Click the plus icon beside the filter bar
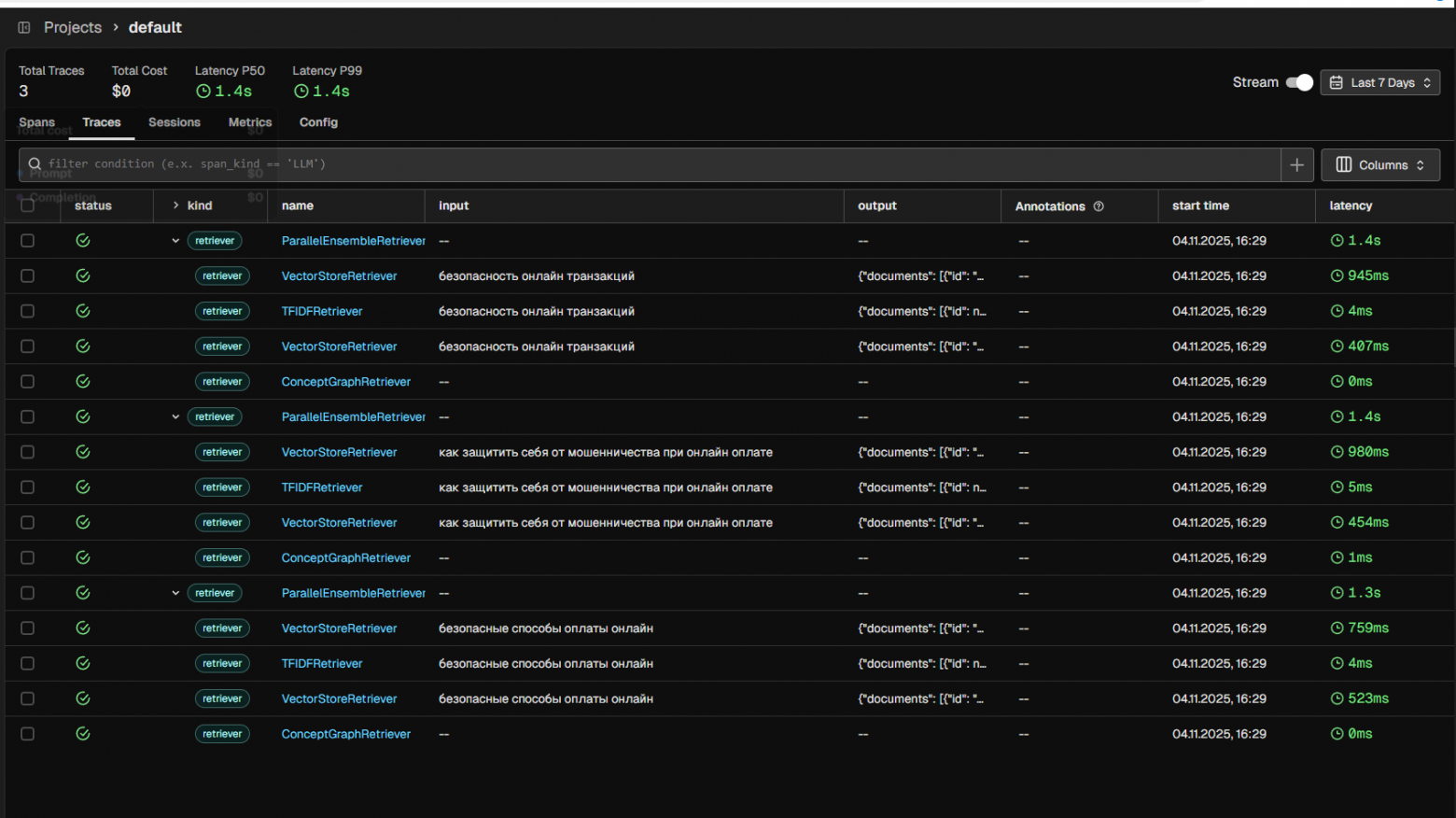The width and height of the screenshot is (1456, 818). (1296, 165)
